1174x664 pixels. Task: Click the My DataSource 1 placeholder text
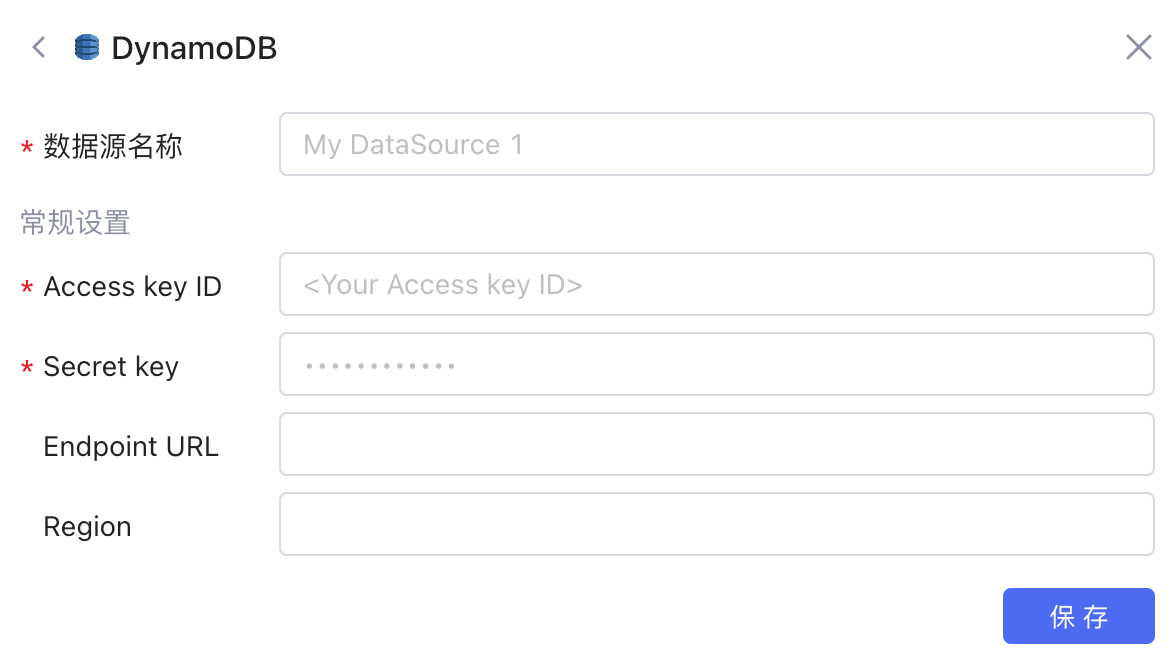coord(413,144)
